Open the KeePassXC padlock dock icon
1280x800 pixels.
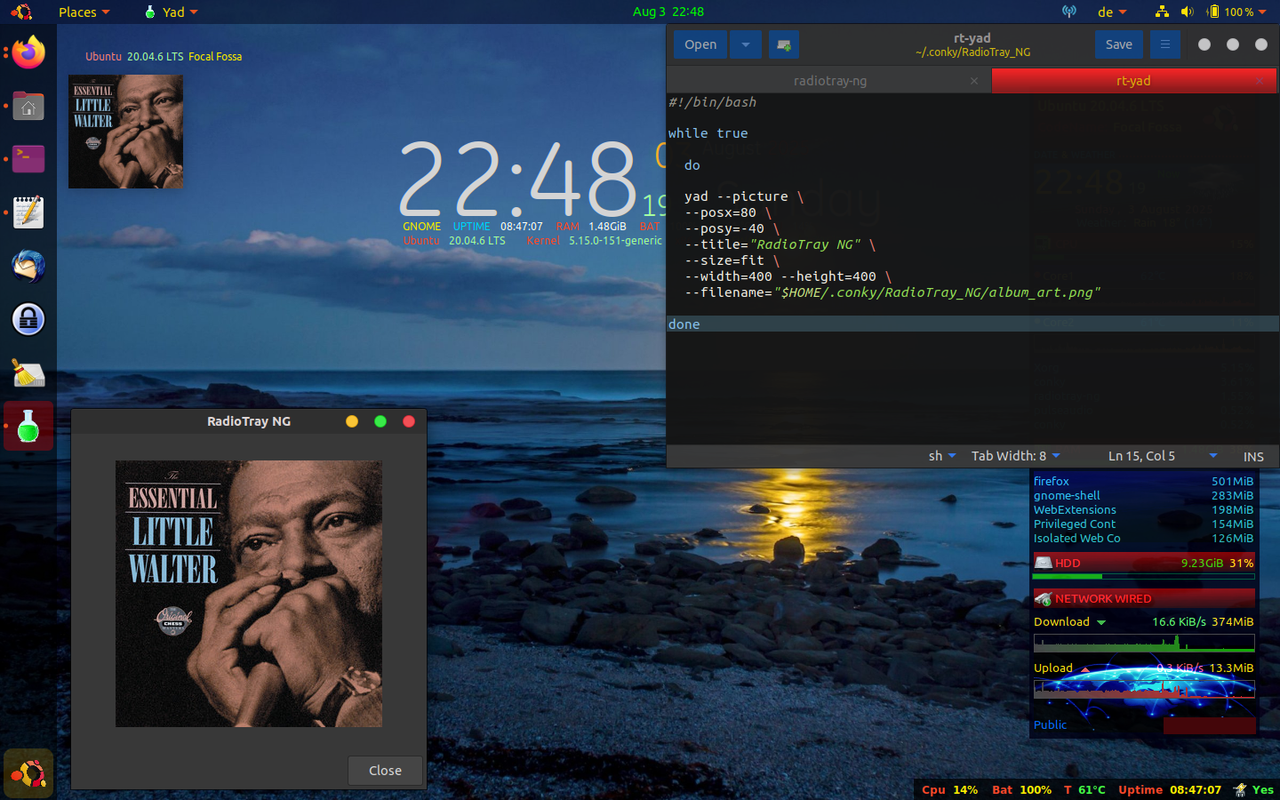(28, 320)
